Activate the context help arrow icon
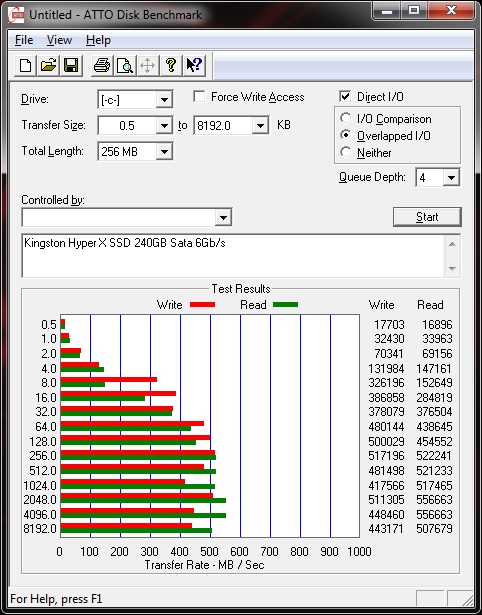This screenshot has height=615, width=482. tap(194, 65)
